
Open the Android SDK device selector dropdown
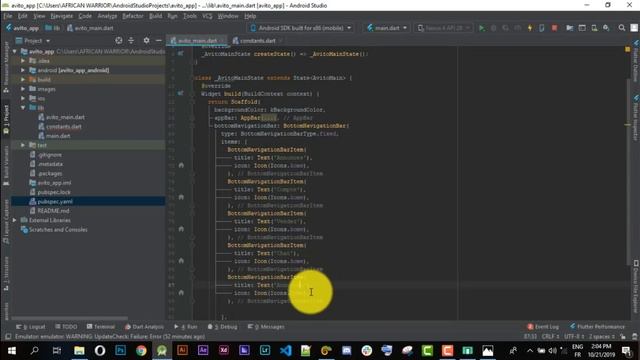pyautogui.click(x=300, y=28)
